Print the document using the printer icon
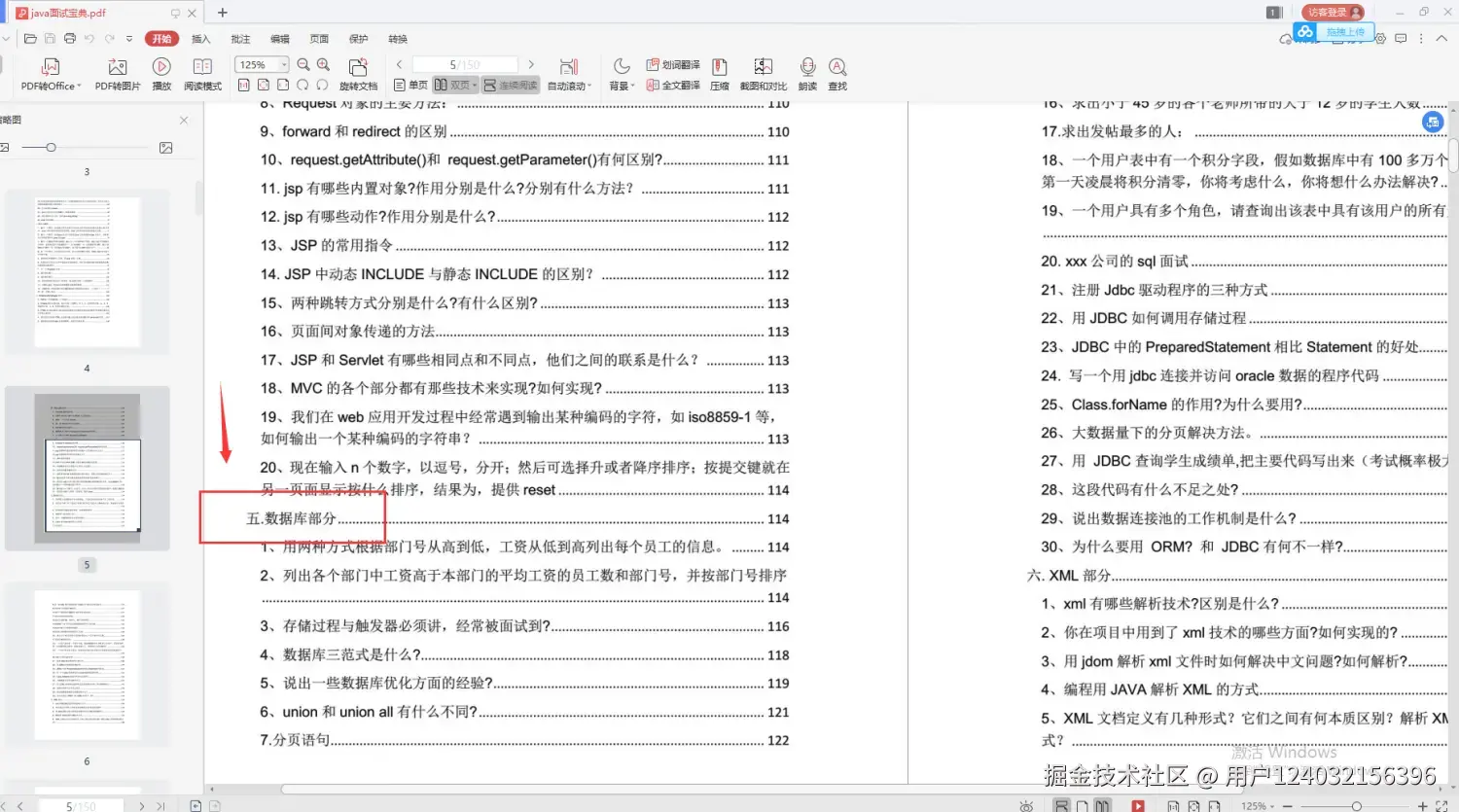1459x812 pixels. click(x=69, y=39)
